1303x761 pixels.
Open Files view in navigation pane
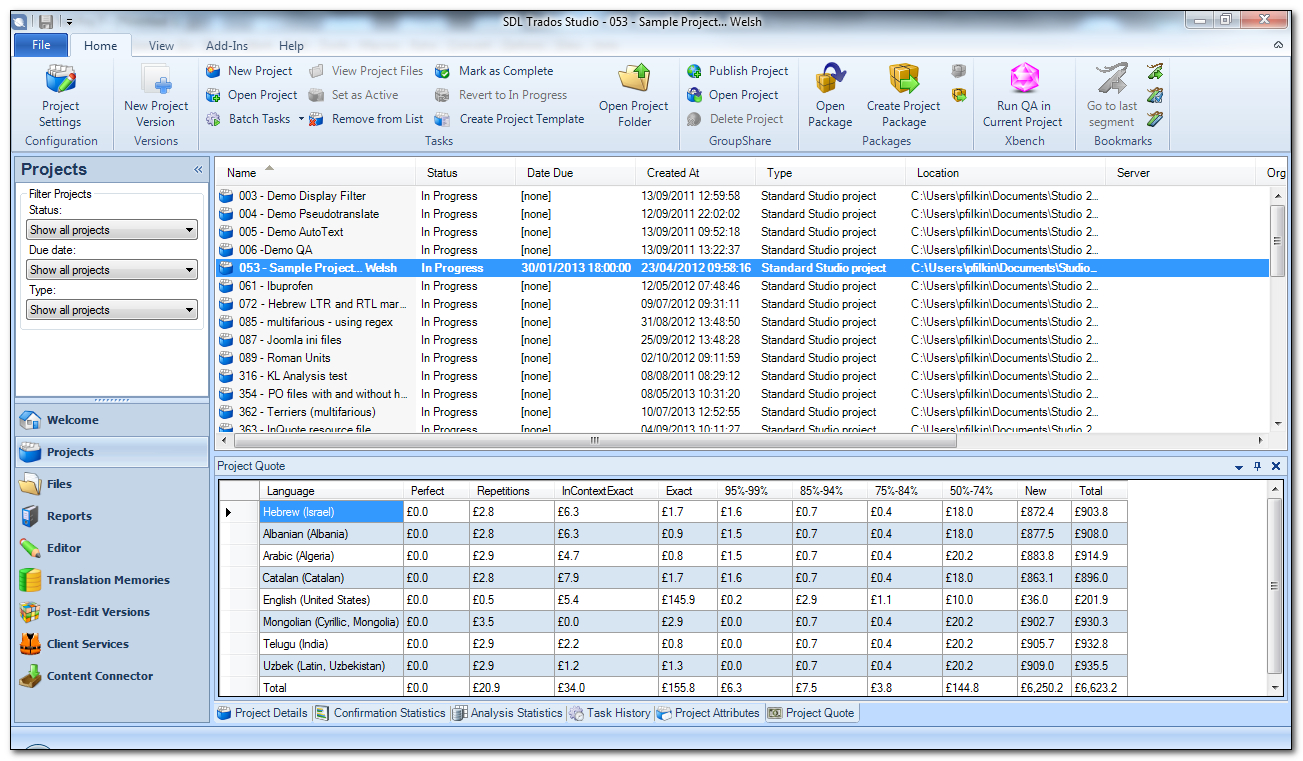(x=112, y=484)
